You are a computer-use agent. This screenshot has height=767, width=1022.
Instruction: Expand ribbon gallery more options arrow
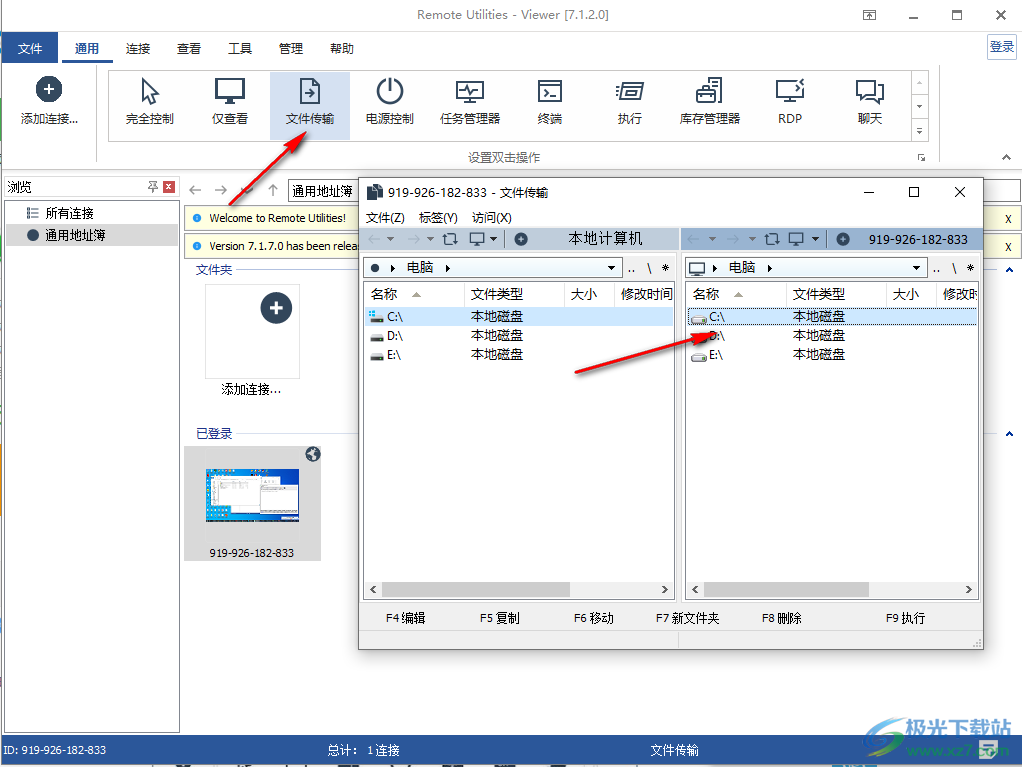click(919, 131)
